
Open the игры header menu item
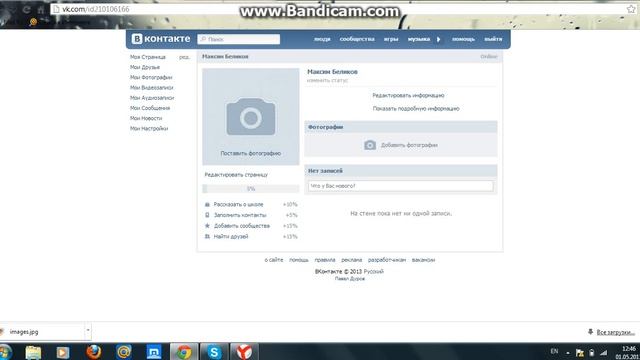[x=391, y=39]
